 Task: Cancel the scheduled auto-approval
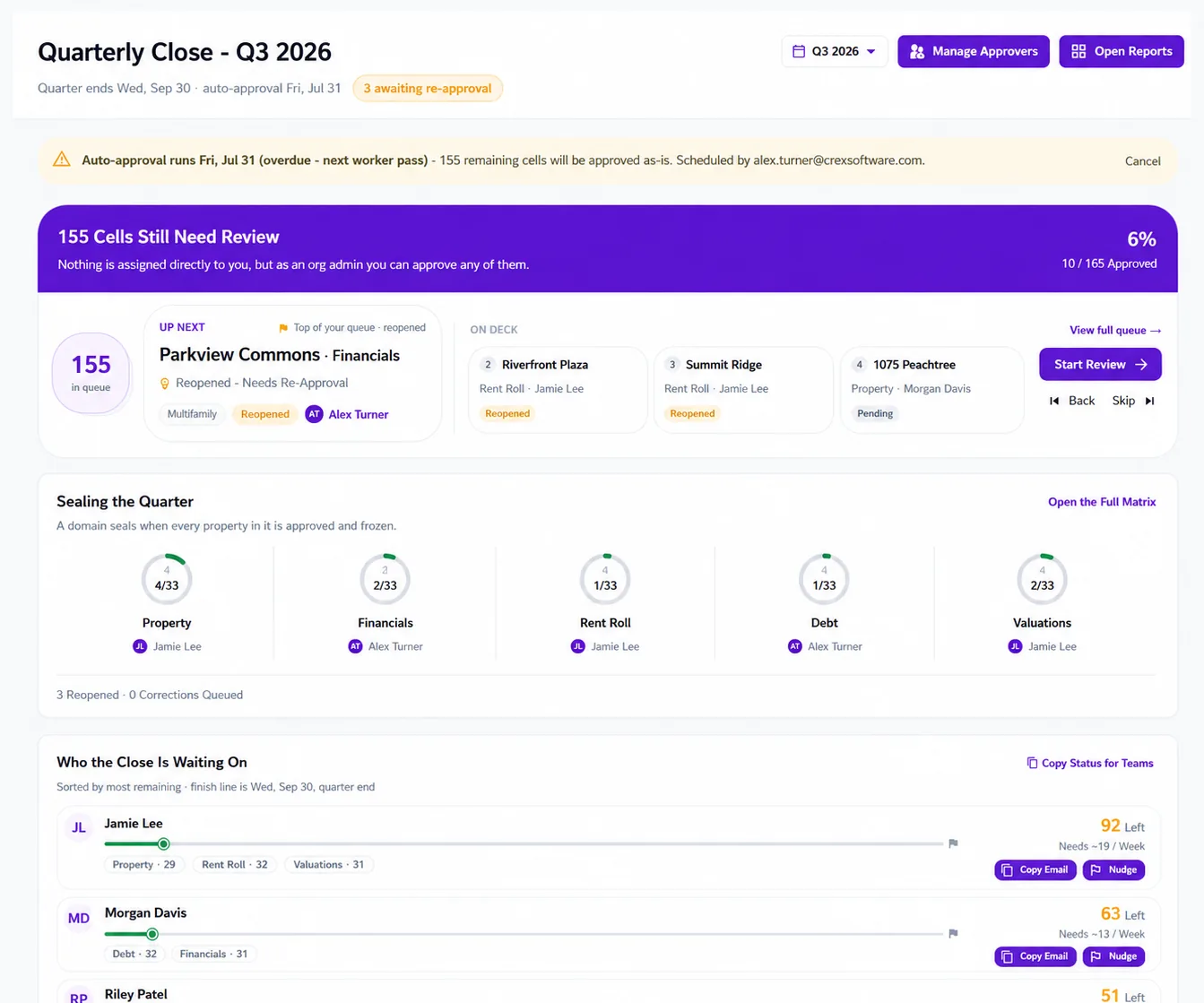coord(1142,161)
